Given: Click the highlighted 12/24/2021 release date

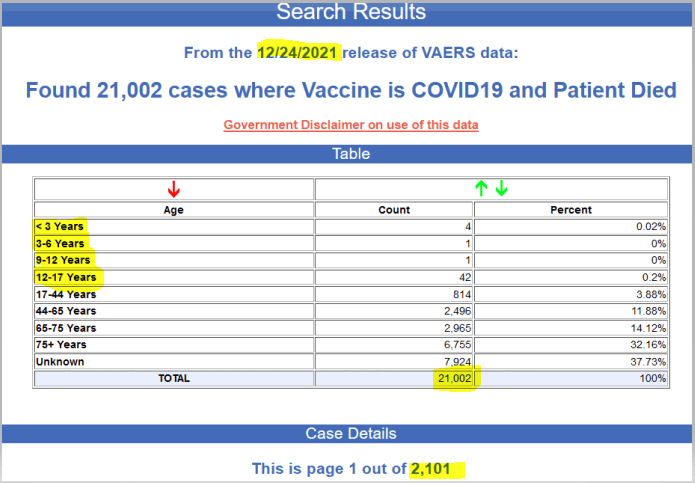Looking at the screenshot, I should [298, 52].
